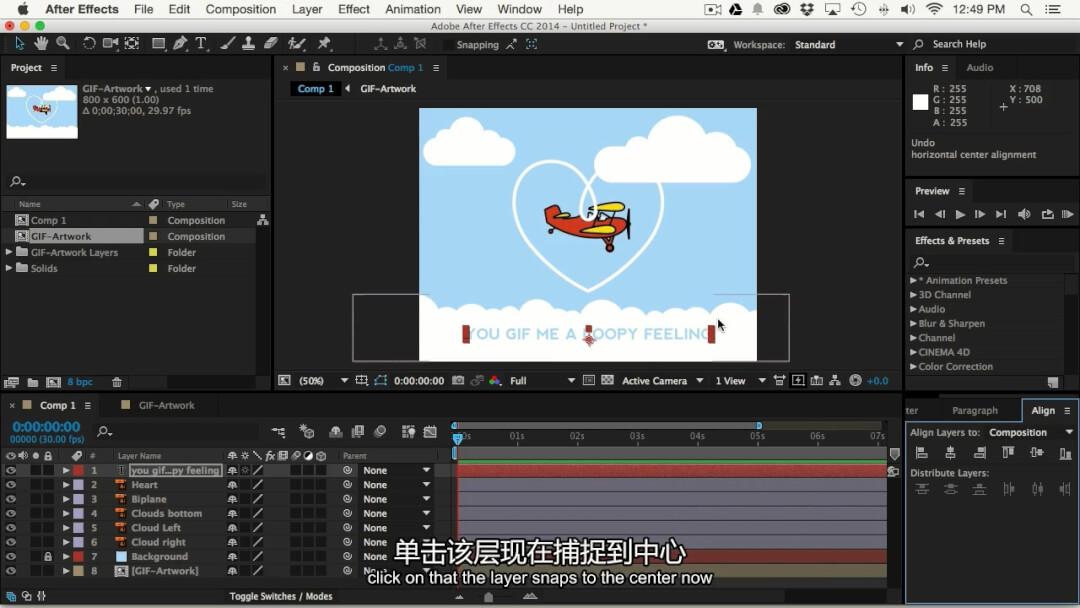1080x608 pixels.
Task: Select the Rectangle shape tool
Action: (x=158, y=43)
